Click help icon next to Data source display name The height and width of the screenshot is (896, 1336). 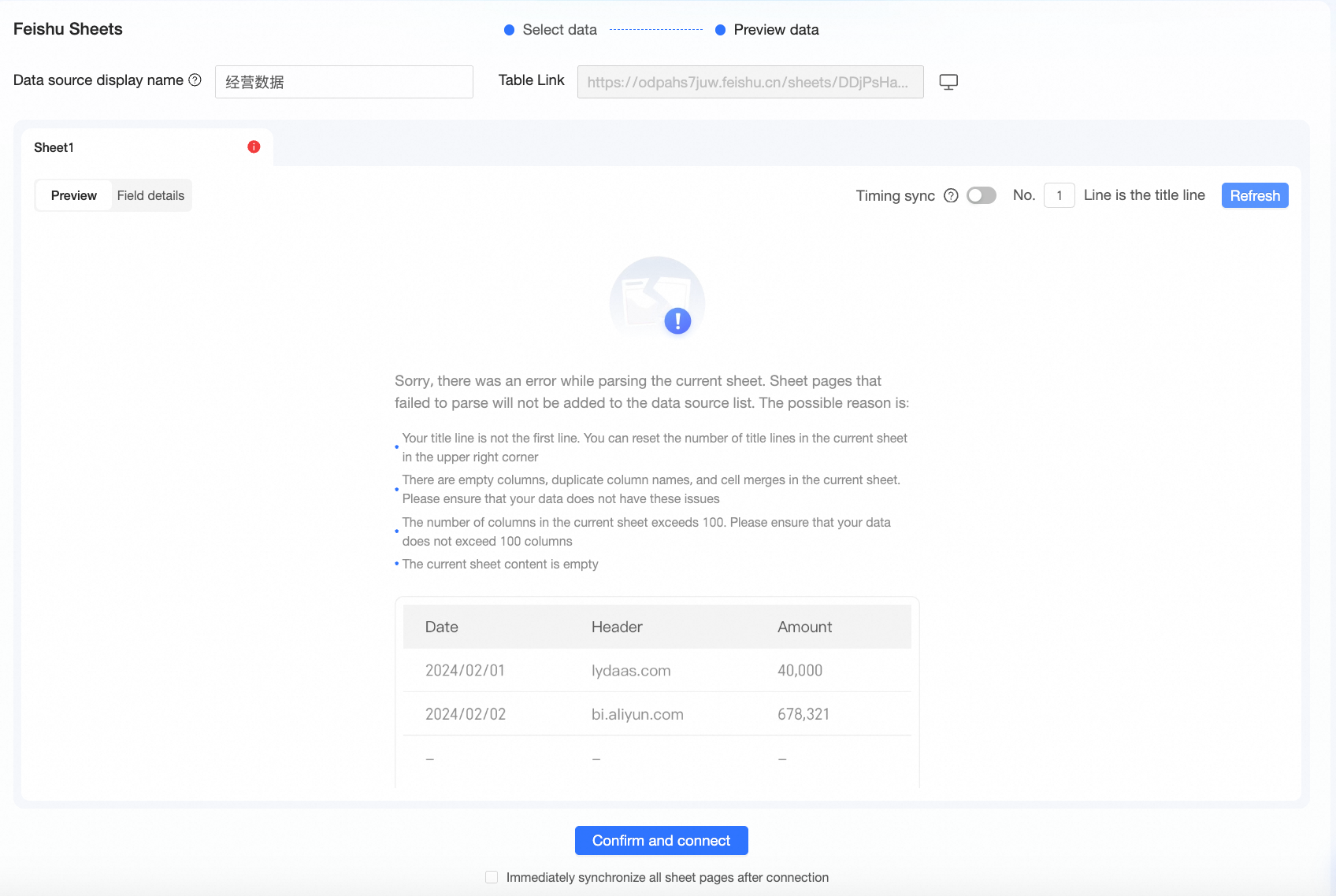pyautogui.click(x=195, y=80)
